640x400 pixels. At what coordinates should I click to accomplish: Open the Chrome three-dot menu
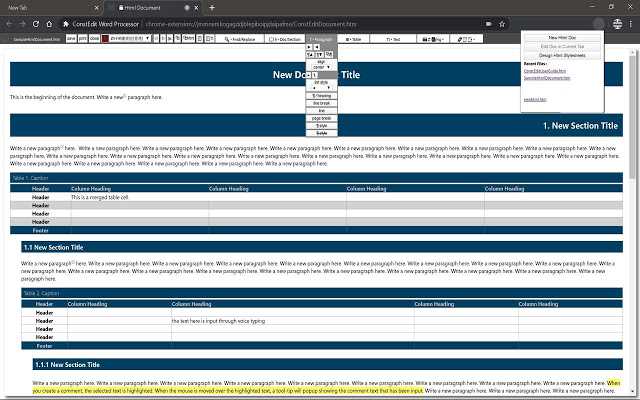pyautogui.click(x=631, y=22)
